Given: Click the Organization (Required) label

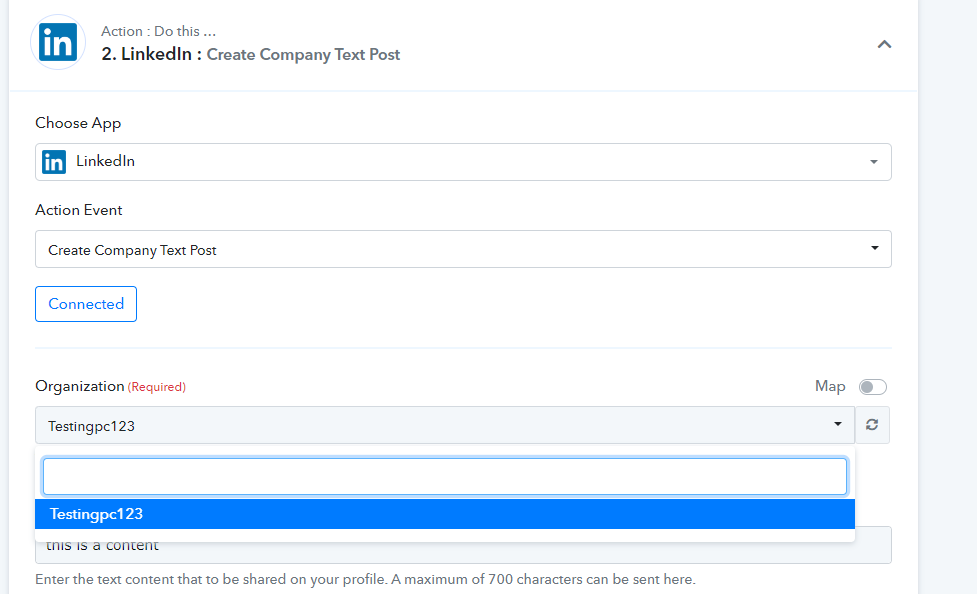Looking at the screenshot, I should coord(110,386).
